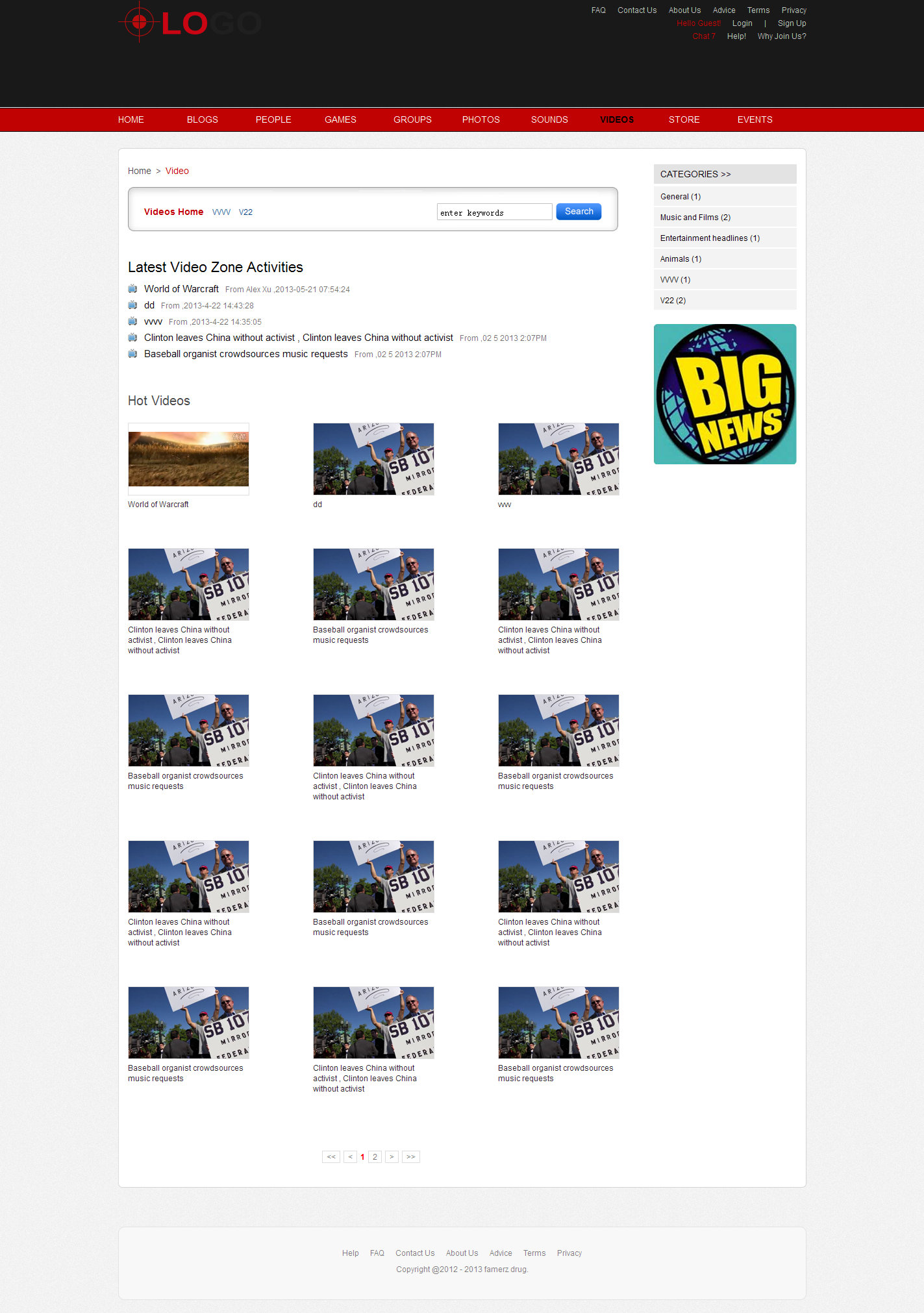Go to previous page with < button

[350, 1157]
